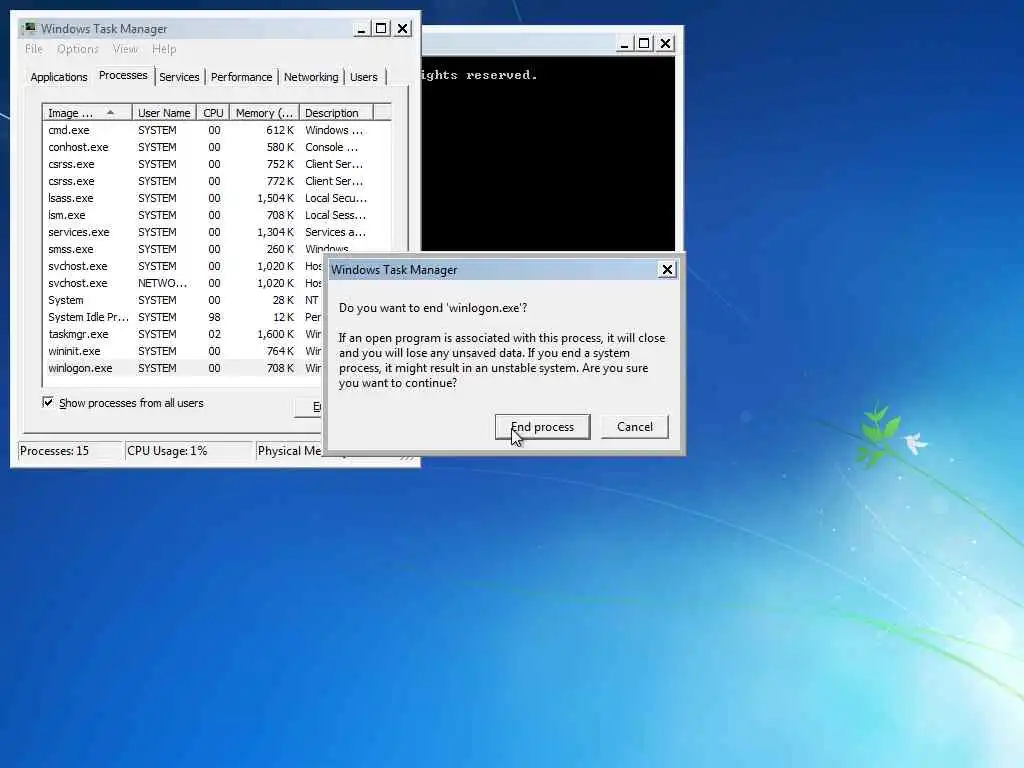Toggle Show processes from all users
Viewport: 1024px width, 768px height.
(x=48, y=402)
